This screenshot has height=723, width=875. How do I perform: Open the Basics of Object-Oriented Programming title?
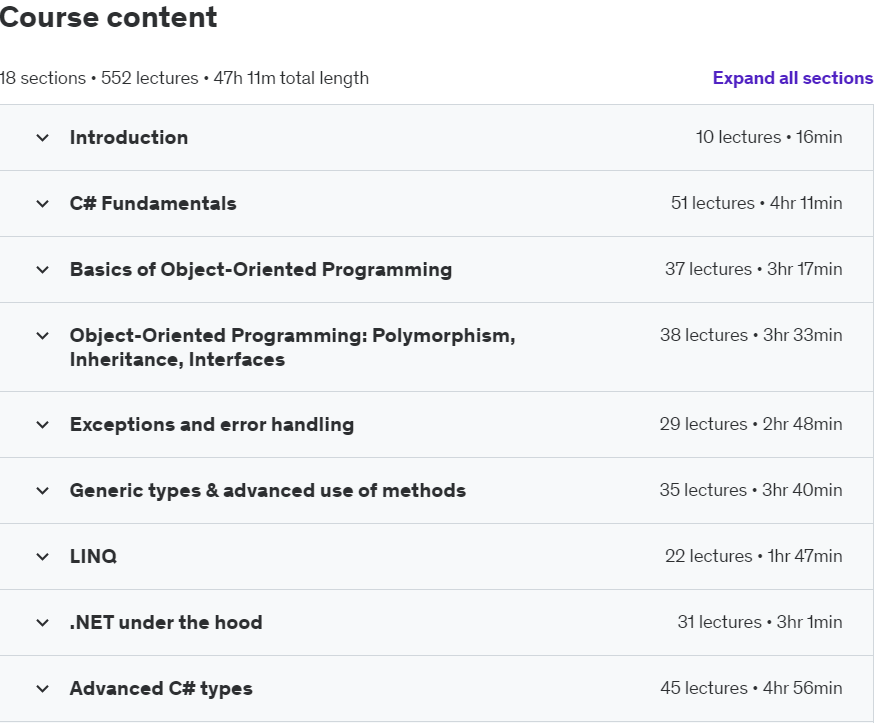pyautogui.click(x=261, y=270)
